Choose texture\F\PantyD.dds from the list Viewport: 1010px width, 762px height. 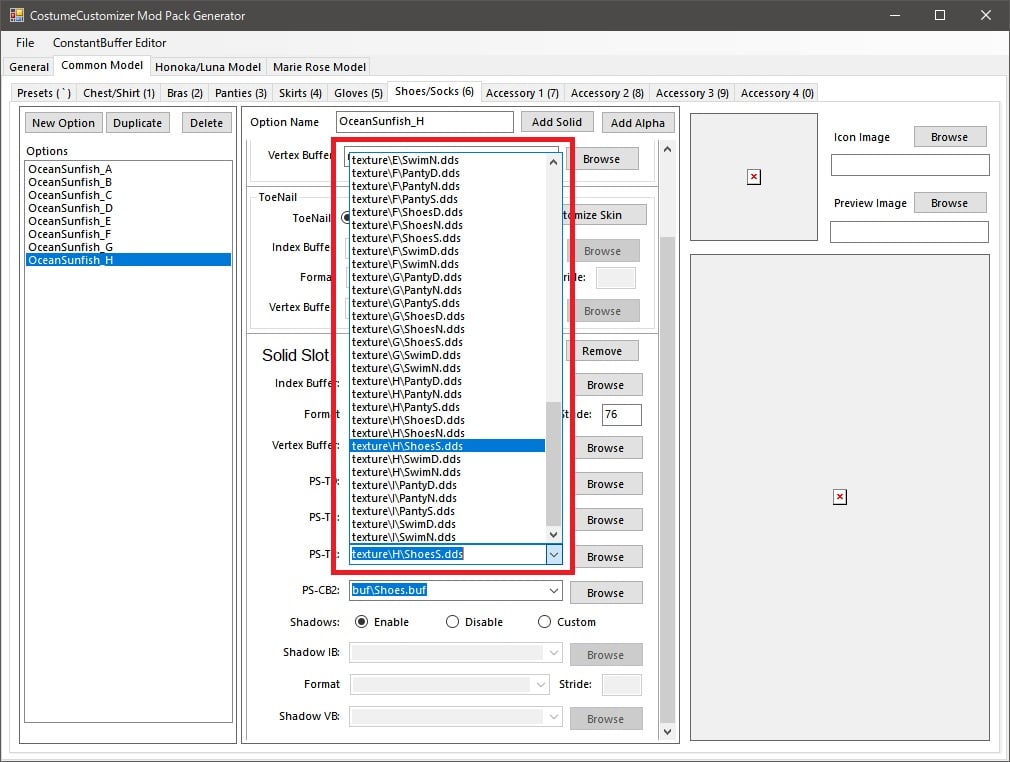click(447, 173)
